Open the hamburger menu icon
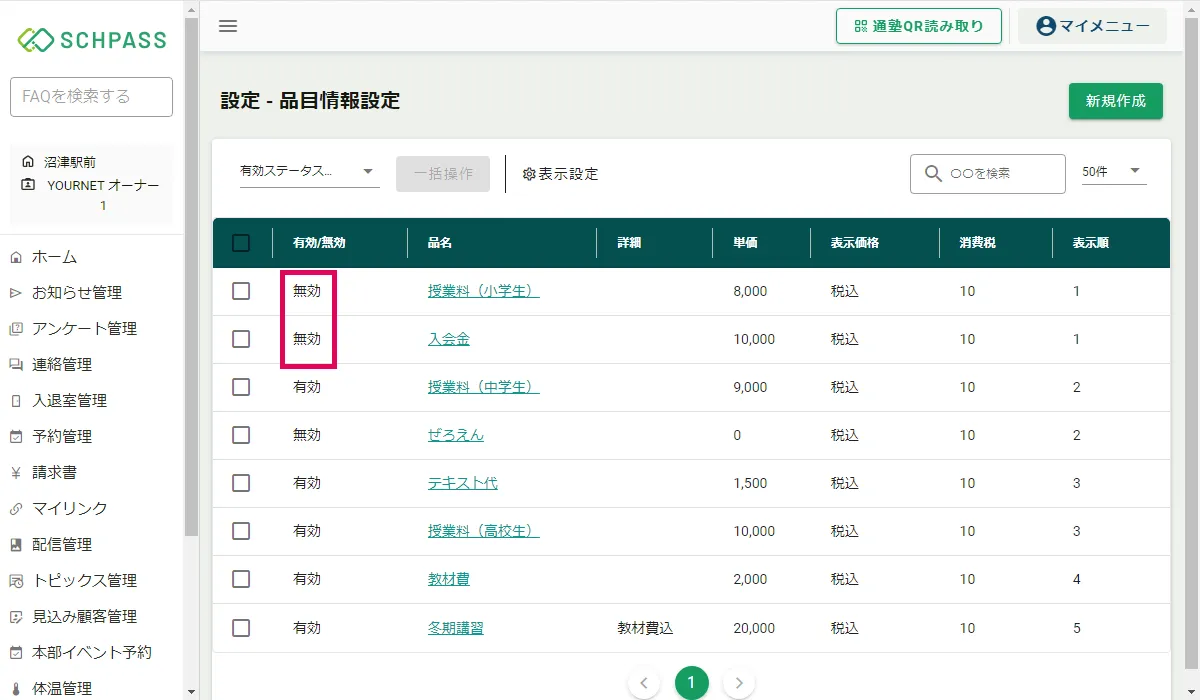 pos(228,26)
